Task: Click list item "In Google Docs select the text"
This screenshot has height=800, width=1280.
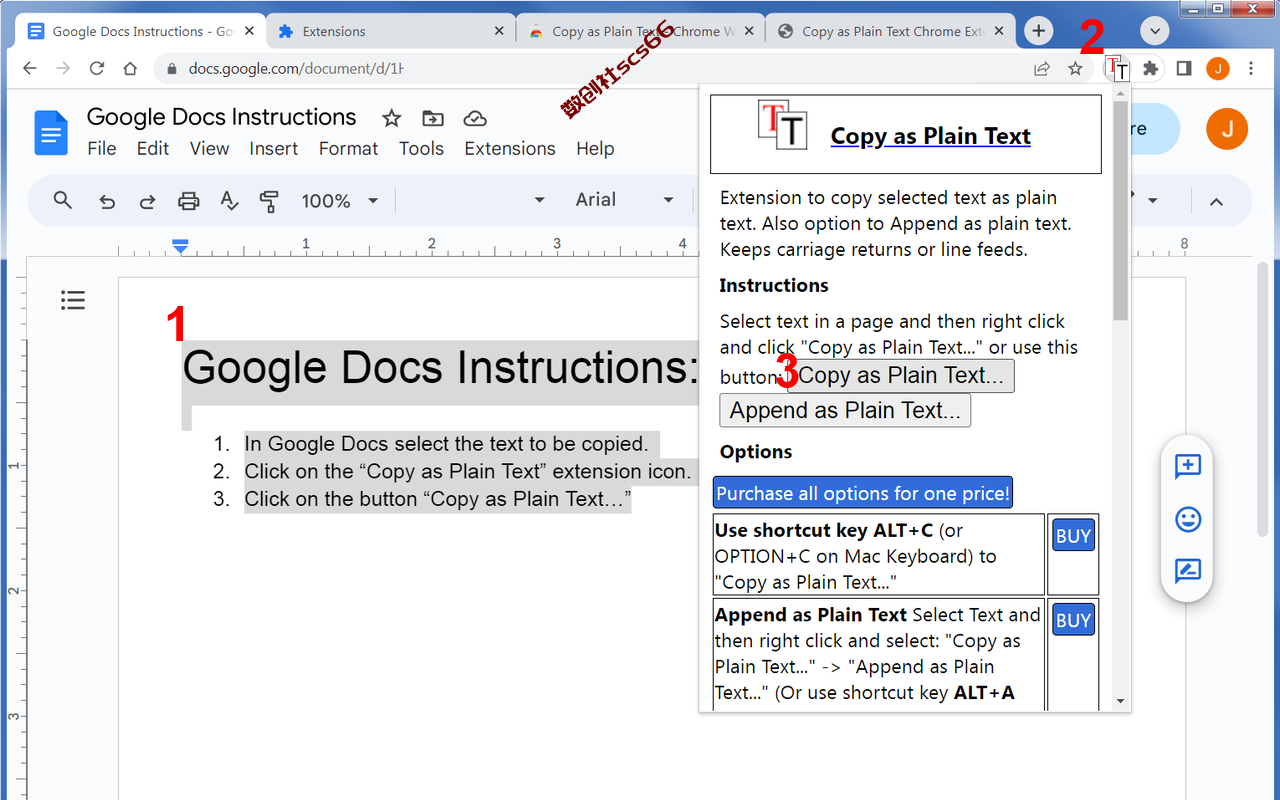Action: 446,443
